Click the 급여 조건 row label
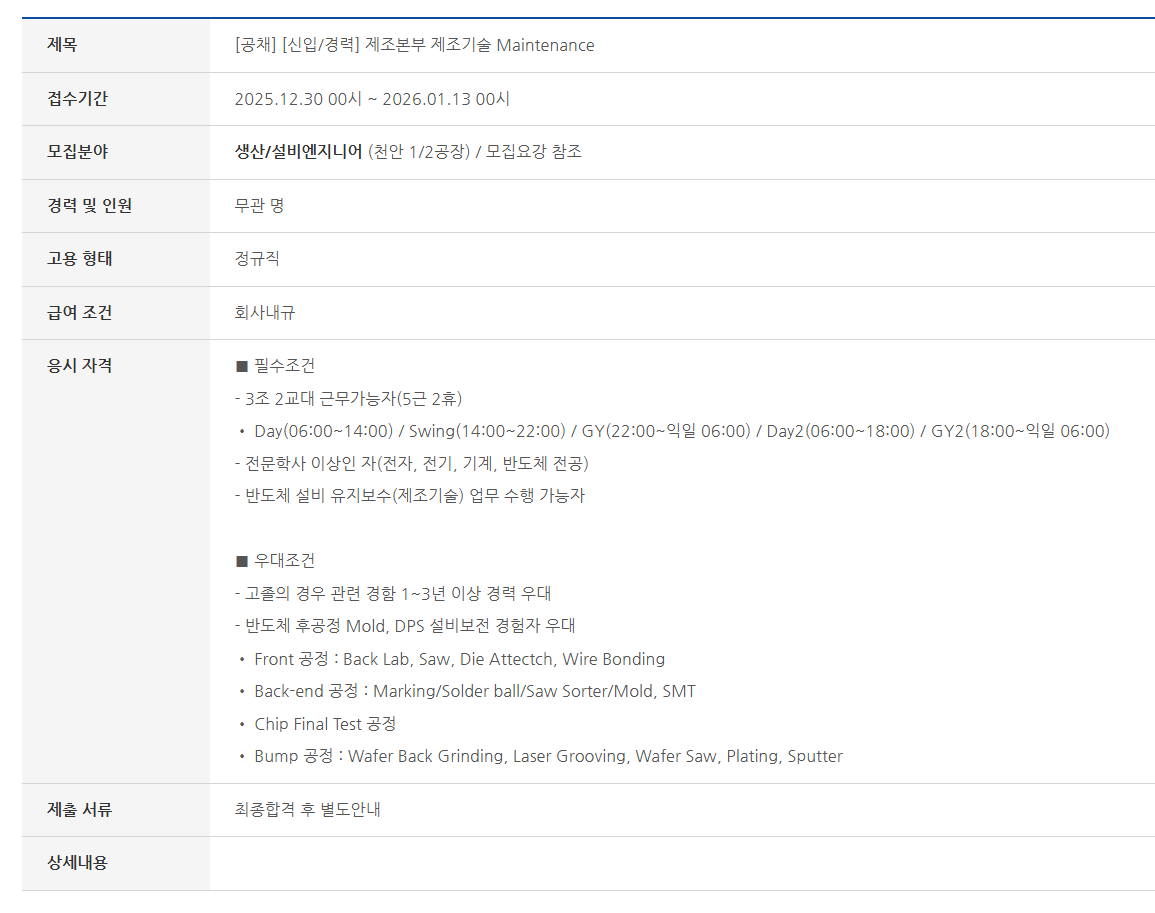1155x913 pixels. point(80,313)
